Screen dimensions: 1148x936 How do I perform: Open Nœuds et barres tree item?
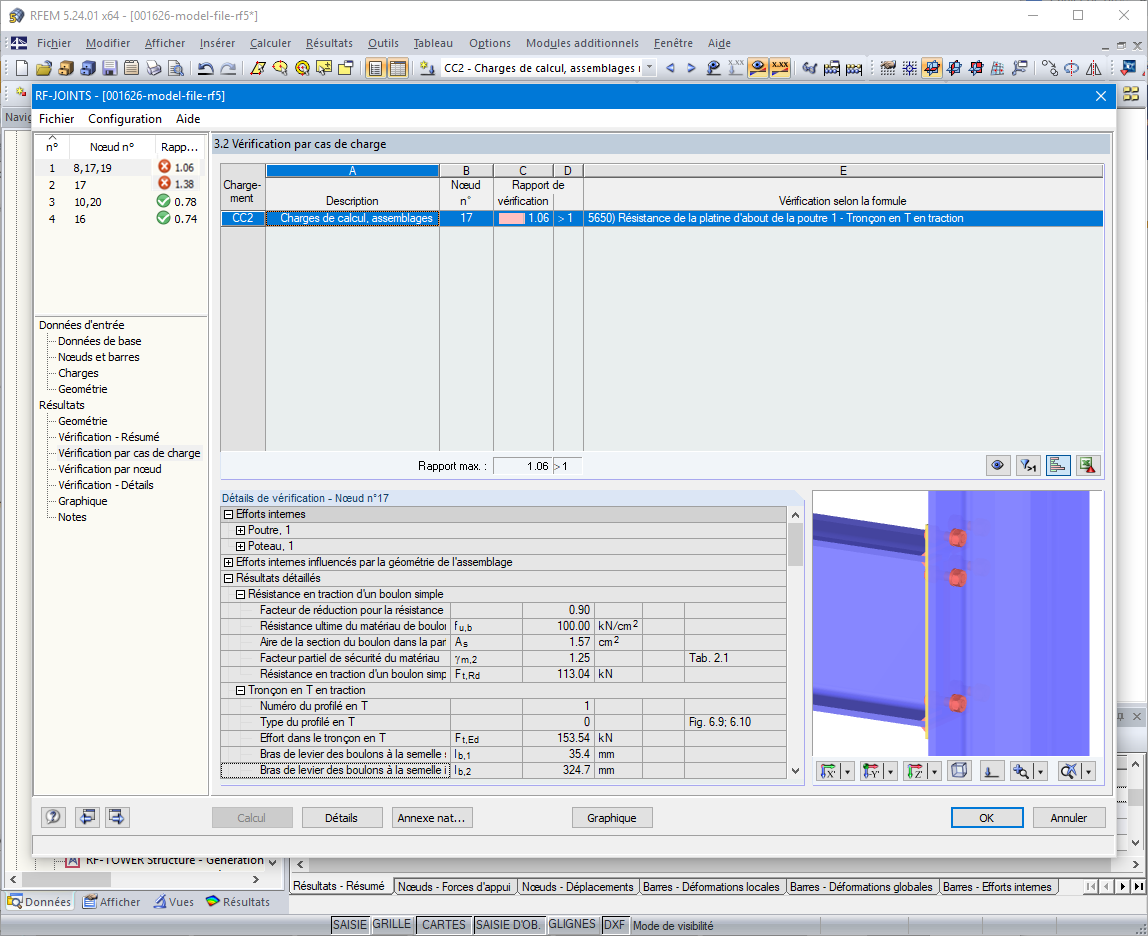(x=99, y=357)
